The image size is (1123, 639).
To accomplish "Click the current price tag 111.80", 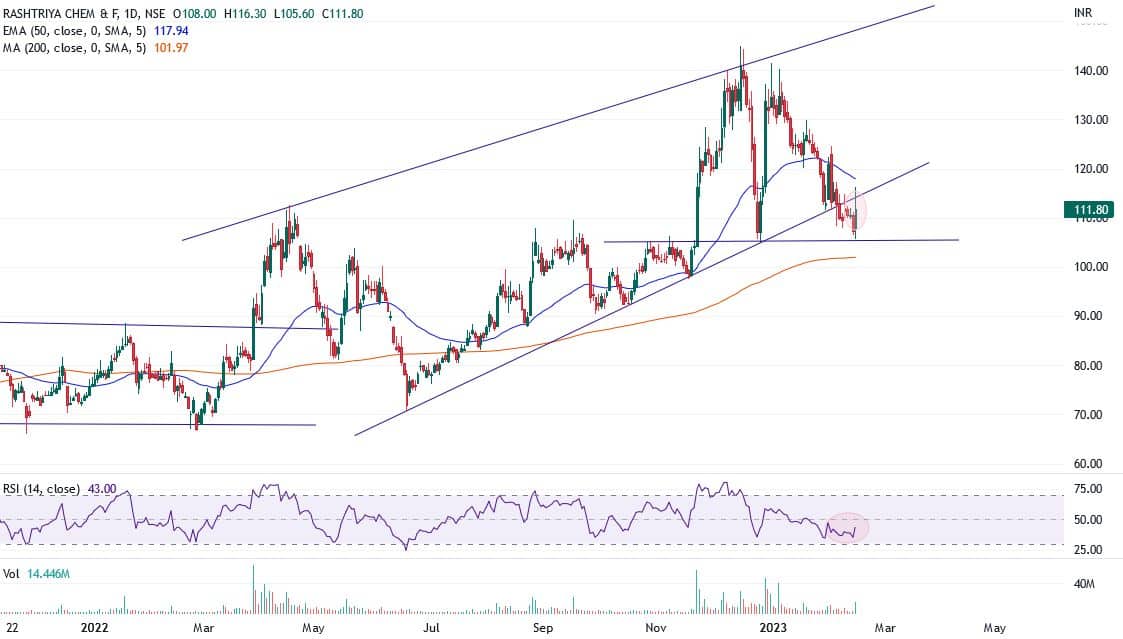I will pyautogui.click(x=1087, y=209).
